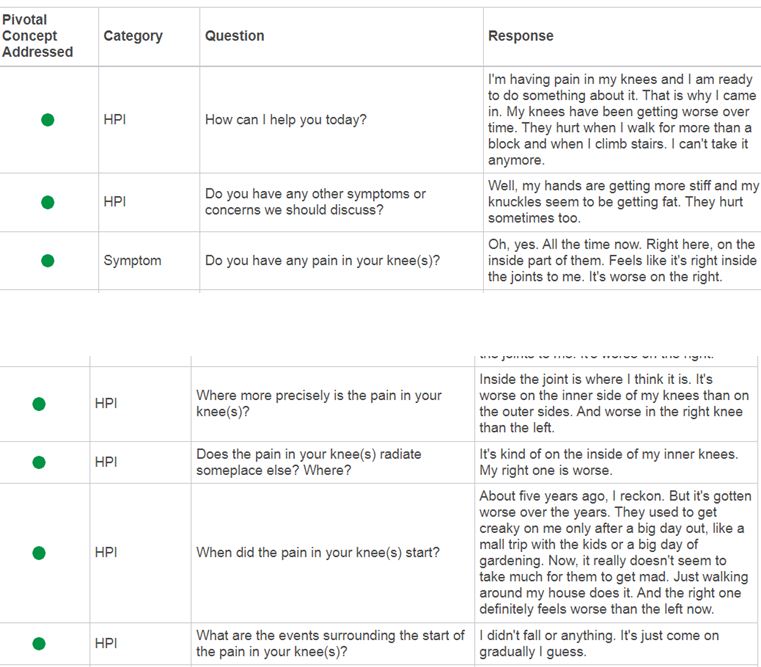Image resolution: width=761 pixels, height=667 pixels.
Task: Click the green dot beside 'Where more precisely is the pain'
Action: pos(39,404)
